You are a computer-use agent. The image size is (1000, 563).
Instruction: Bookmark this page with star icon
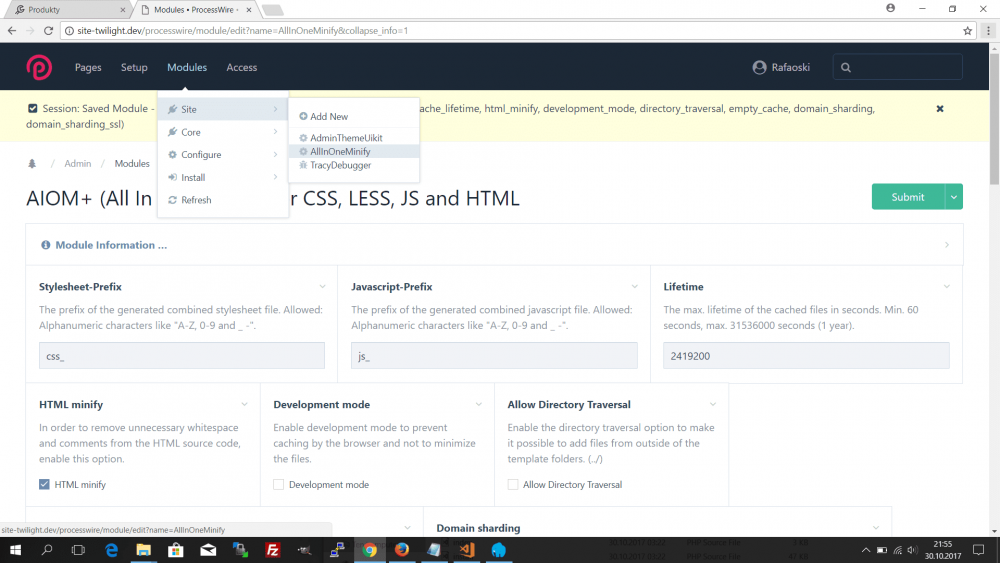coord(967,31)
